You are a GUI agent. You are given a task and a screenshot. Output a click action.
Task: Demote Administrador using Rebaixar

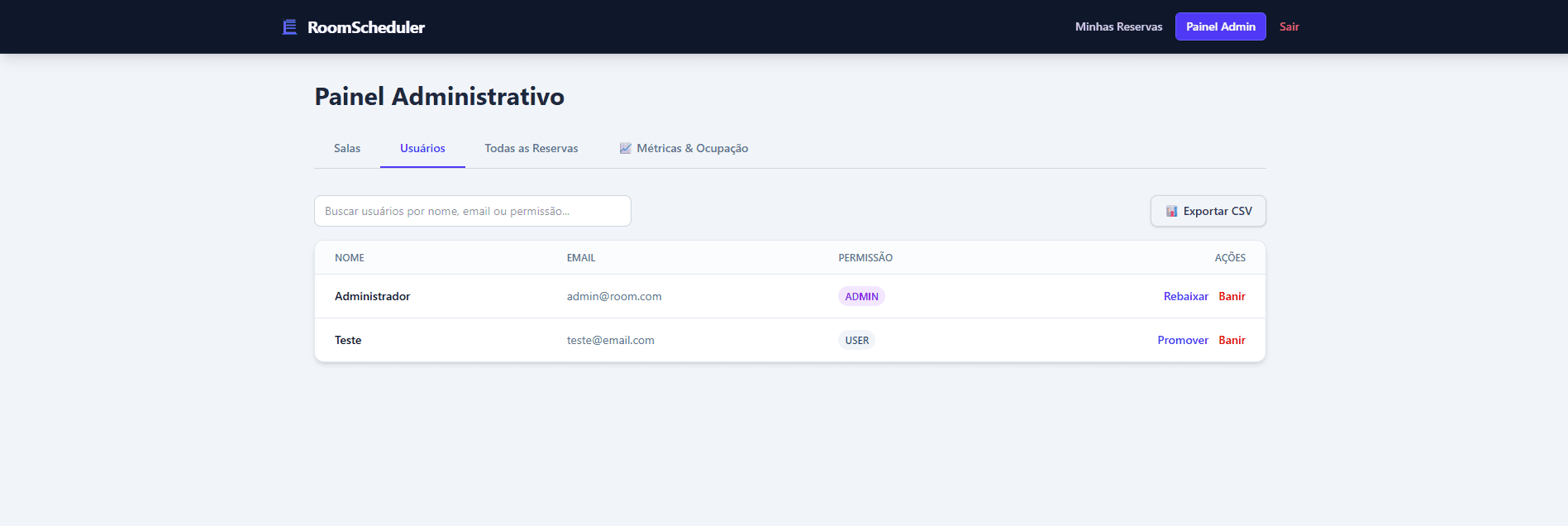[x=1186, y=297]
